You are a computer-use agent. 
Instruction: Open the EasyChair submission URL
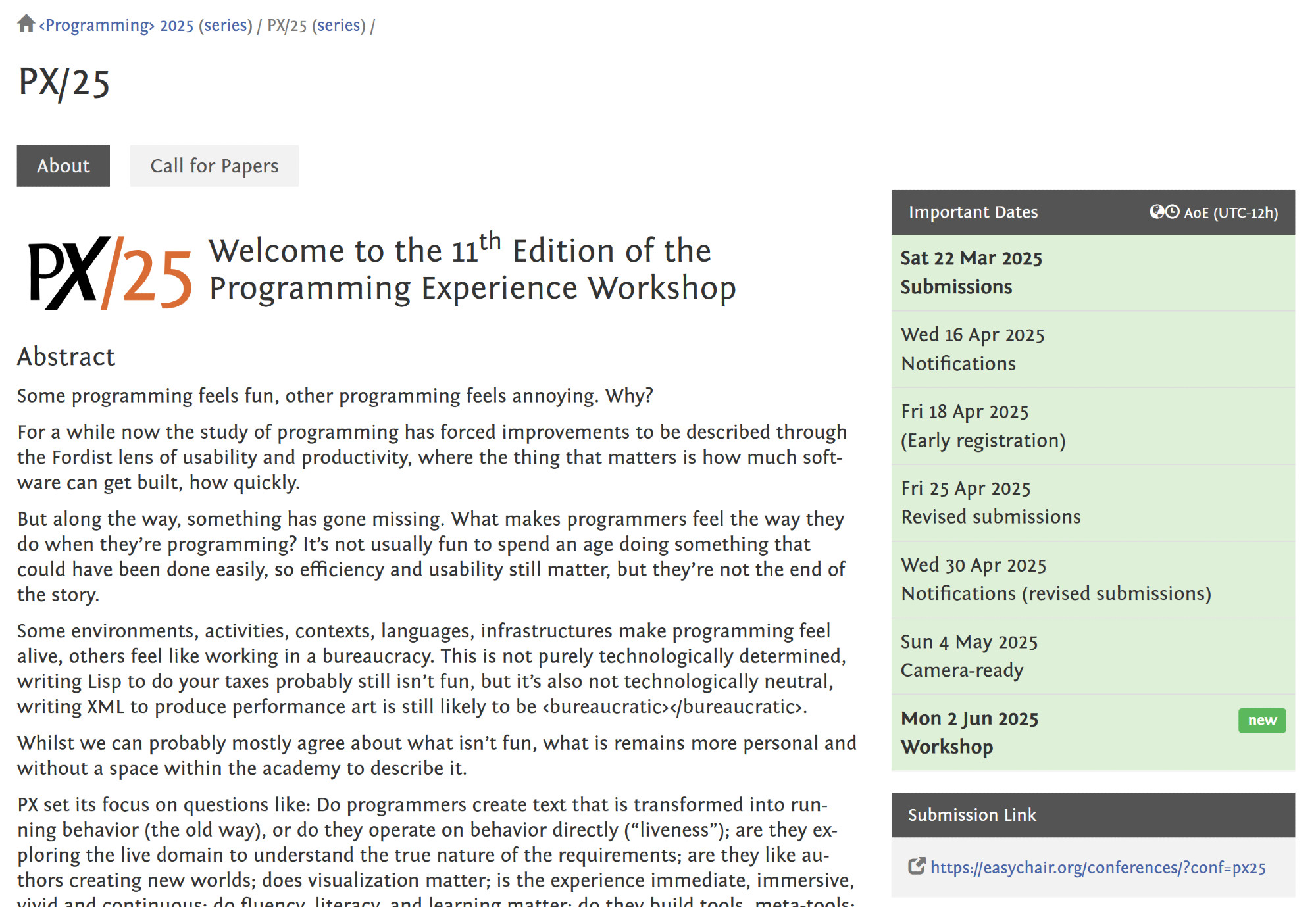point(1098,868)
